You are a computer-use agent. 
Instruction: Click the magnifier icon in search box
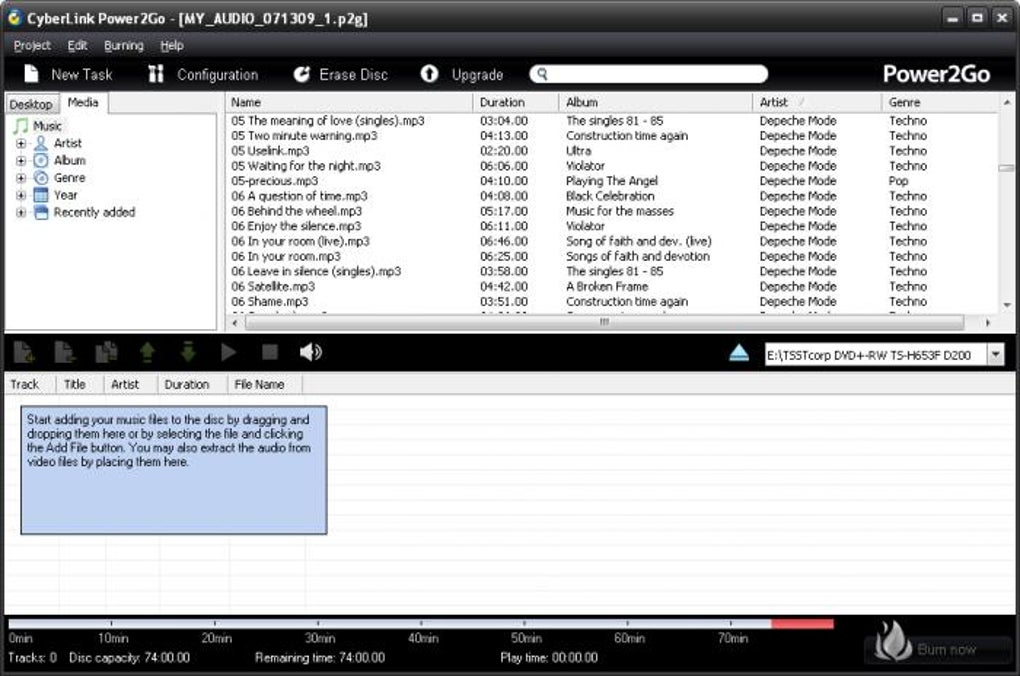[543, 74]
